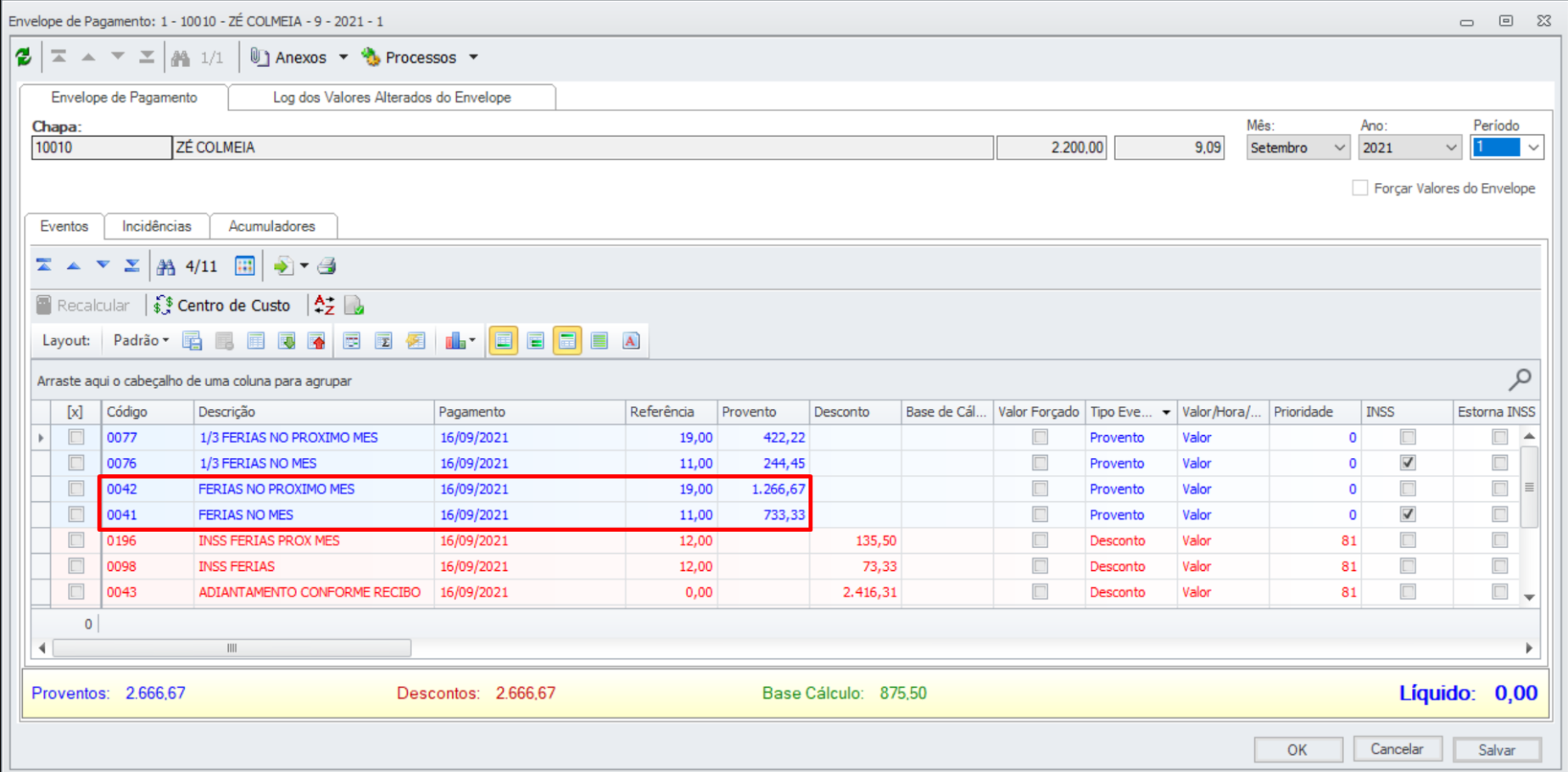Image resolution: width=1568 pixels, height=772 pixels.
Task: Toggle the first highlighted grid view icon
Action: click(504, 341)
